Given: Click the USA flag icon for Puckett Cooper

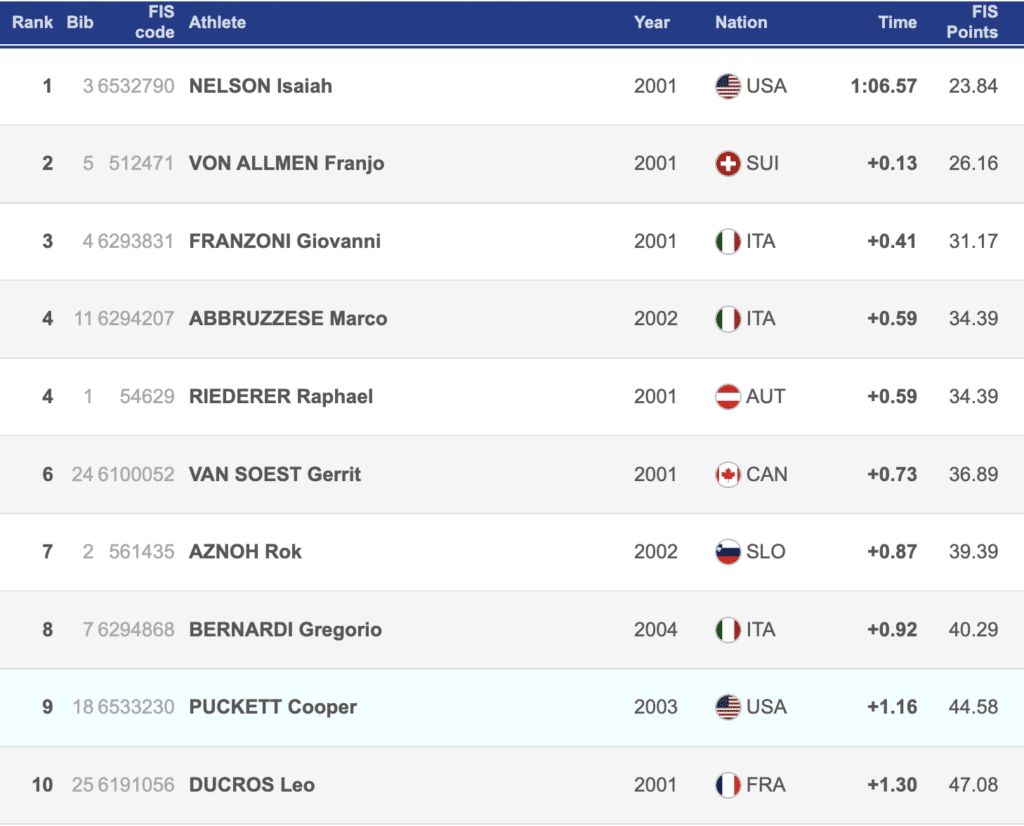Looking at the screenshot, I should (728, 707).
